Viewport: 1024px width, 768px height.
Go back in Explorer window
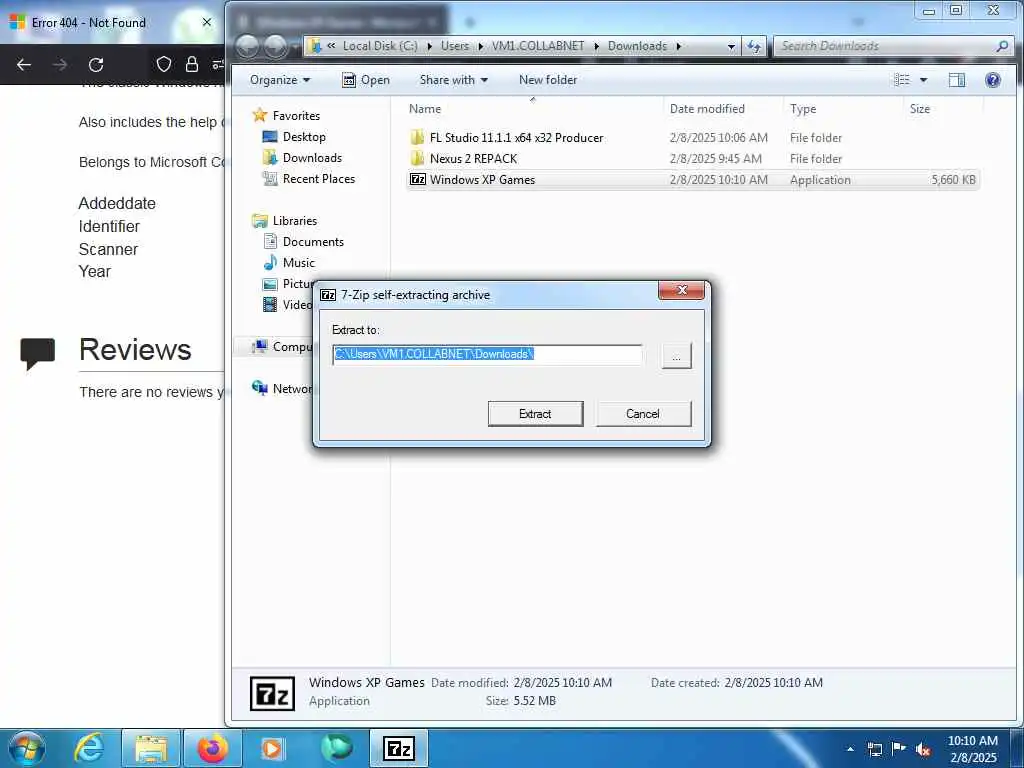[x=247, y=46]
